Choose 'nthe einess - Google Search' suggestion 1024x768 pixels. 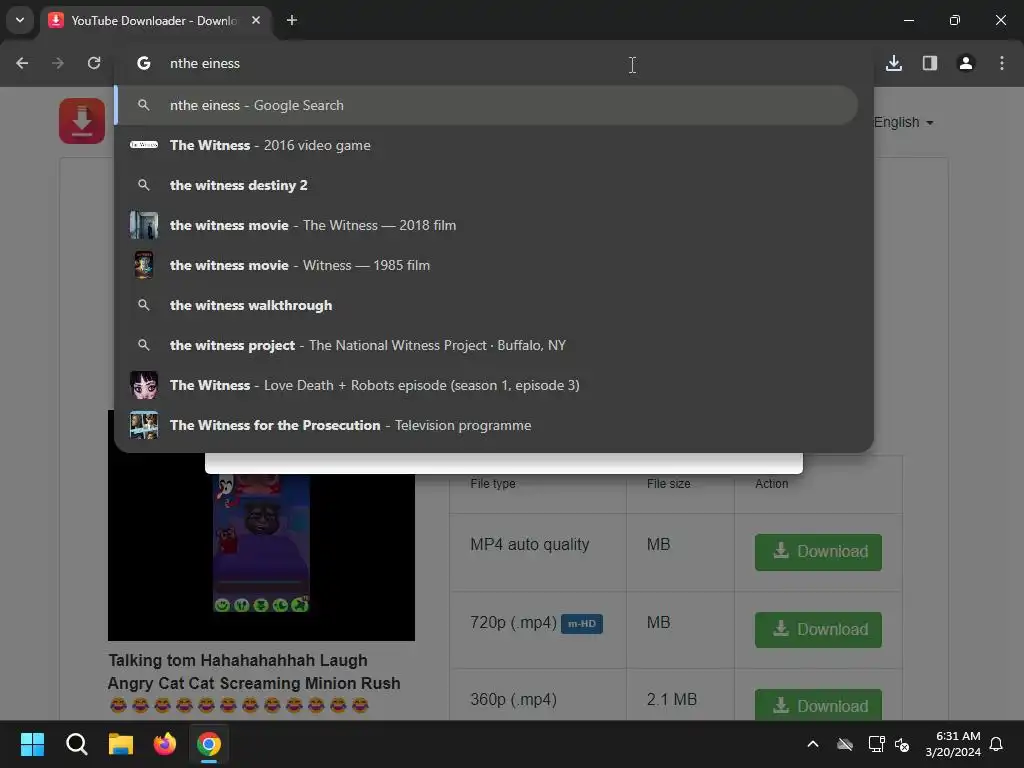coord(487,105)
